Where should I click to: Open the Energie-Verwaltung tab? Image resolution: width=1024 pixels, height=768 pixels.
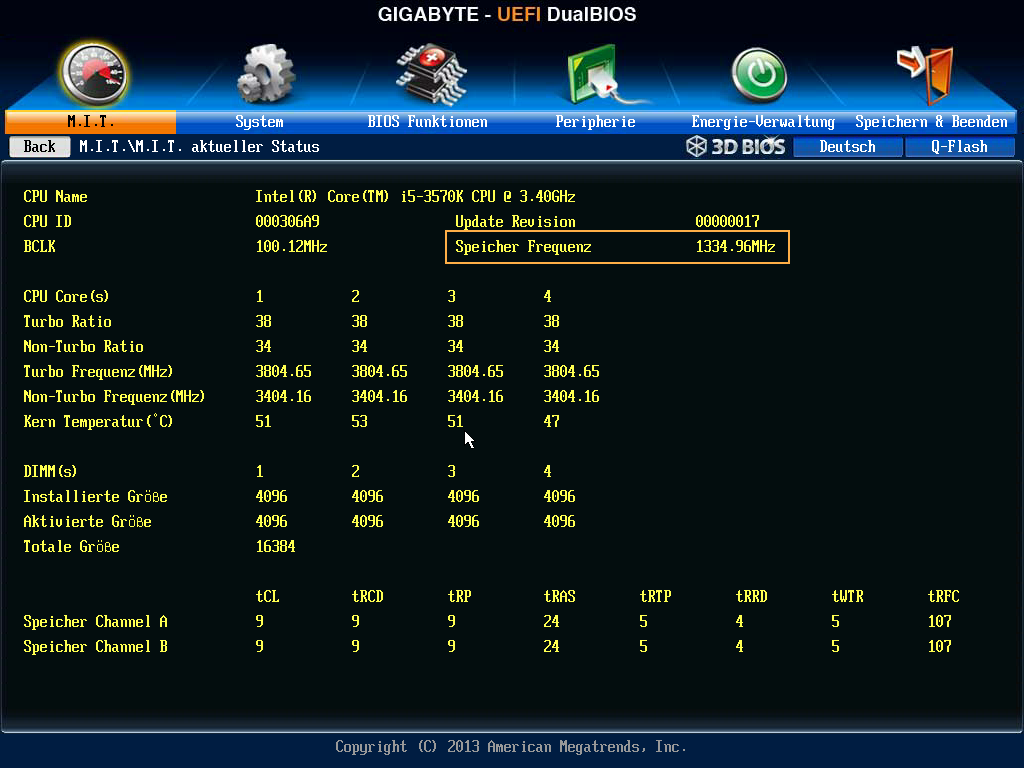click(763, 121)
